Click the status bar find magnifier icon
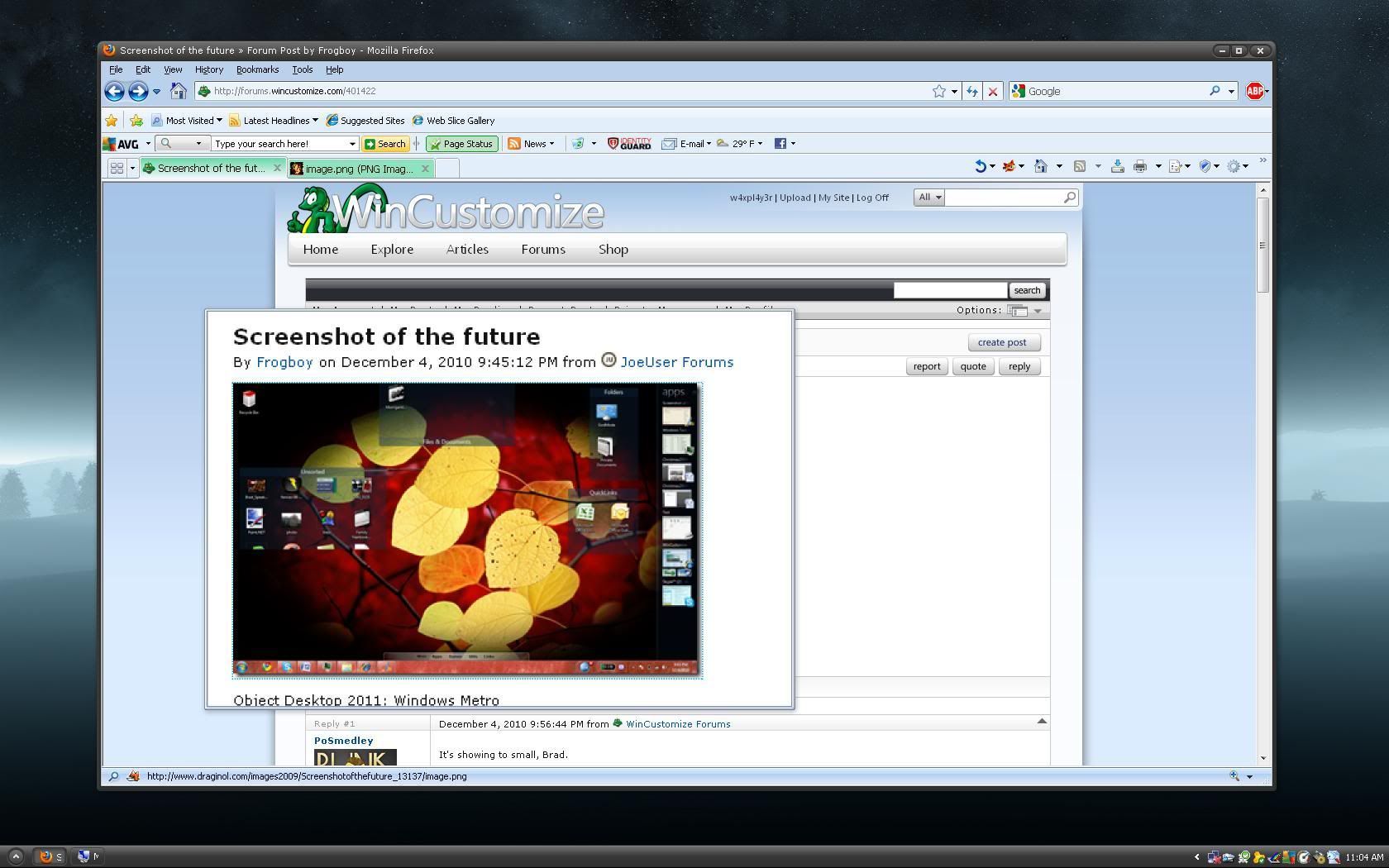Viewport: 1389px width, 868px height. pyautogui.click(x=113, y=776)
